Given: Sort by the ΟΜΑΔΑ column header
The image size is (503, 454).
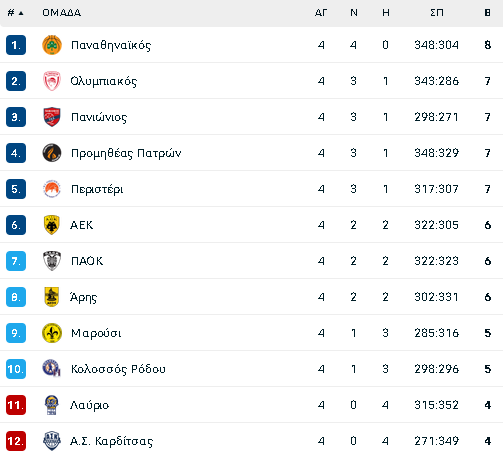Looking at the screenshot, I should 61,13.
